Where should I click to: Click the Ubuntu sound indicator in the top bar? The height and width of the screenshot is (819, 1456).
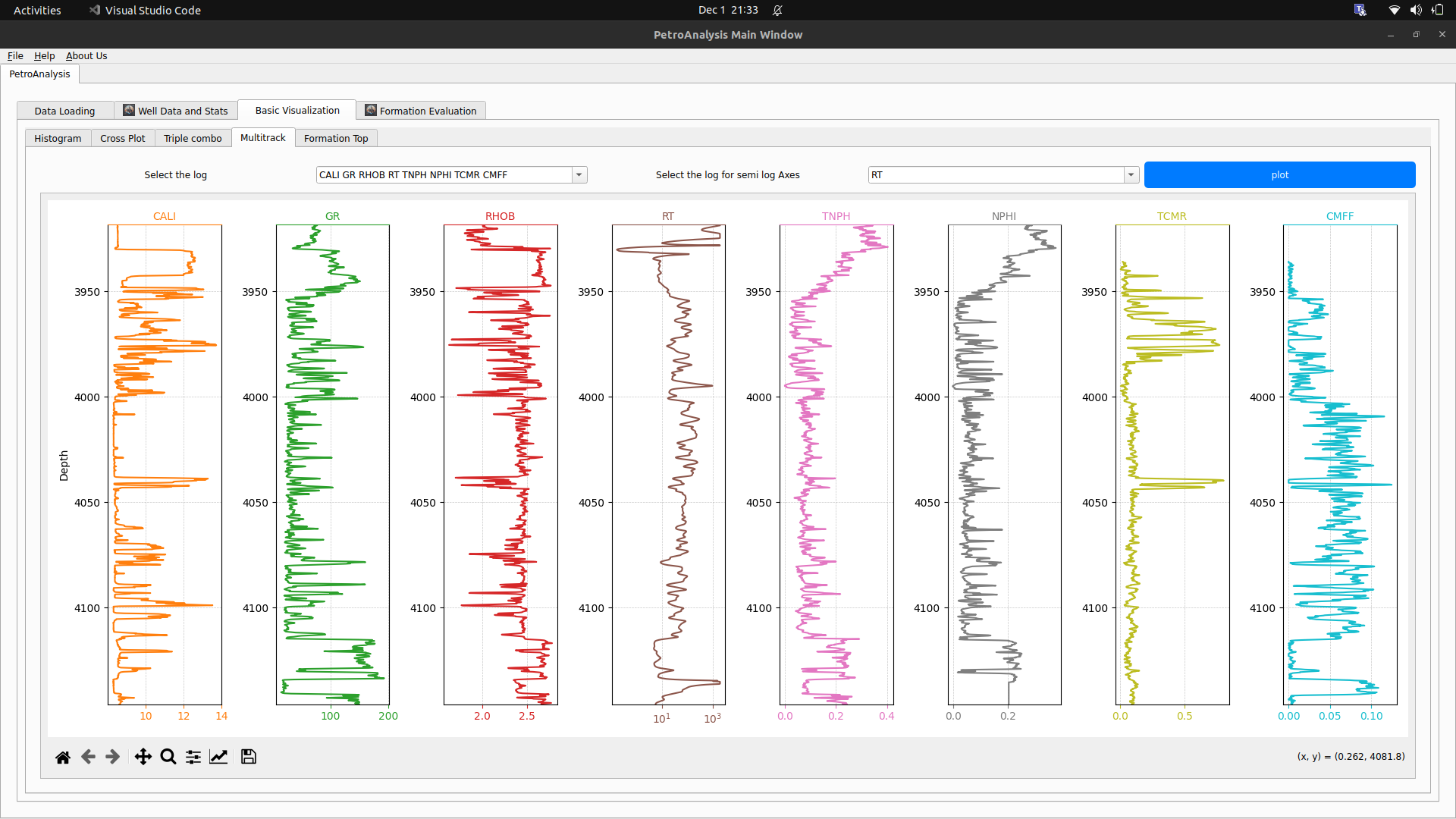click(x=1416, y=10)
